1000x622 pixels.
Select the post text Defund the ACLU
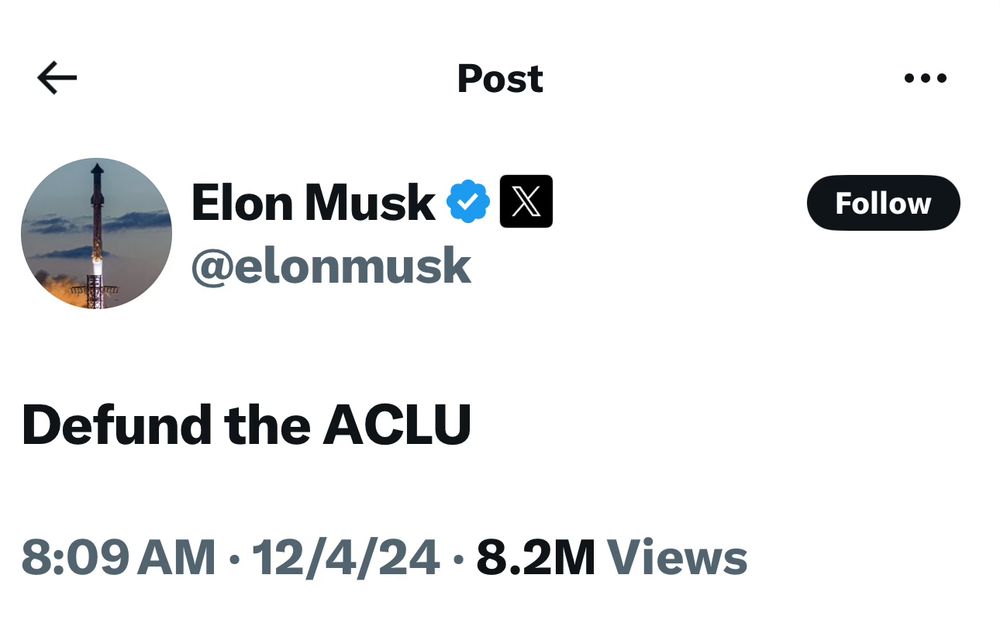[246, 426]
